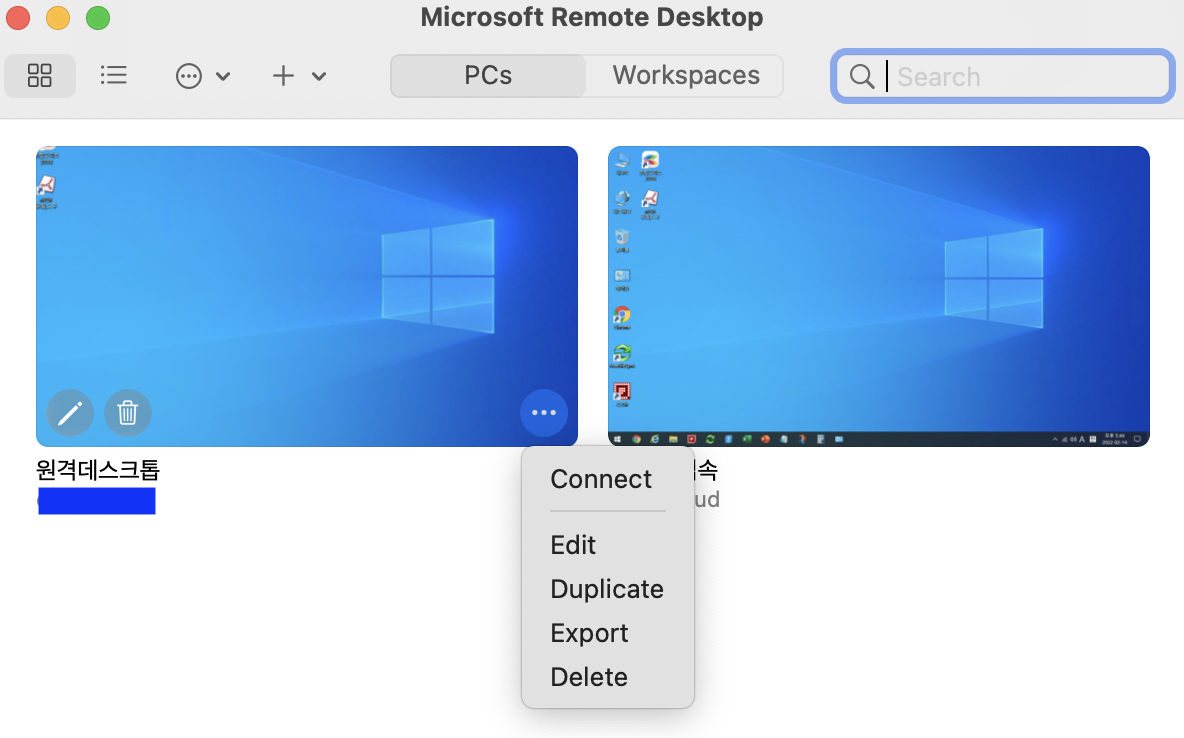Open the second PC thumbnail with taskbar
The image size is (1184, 738).
tap(879, 296)
